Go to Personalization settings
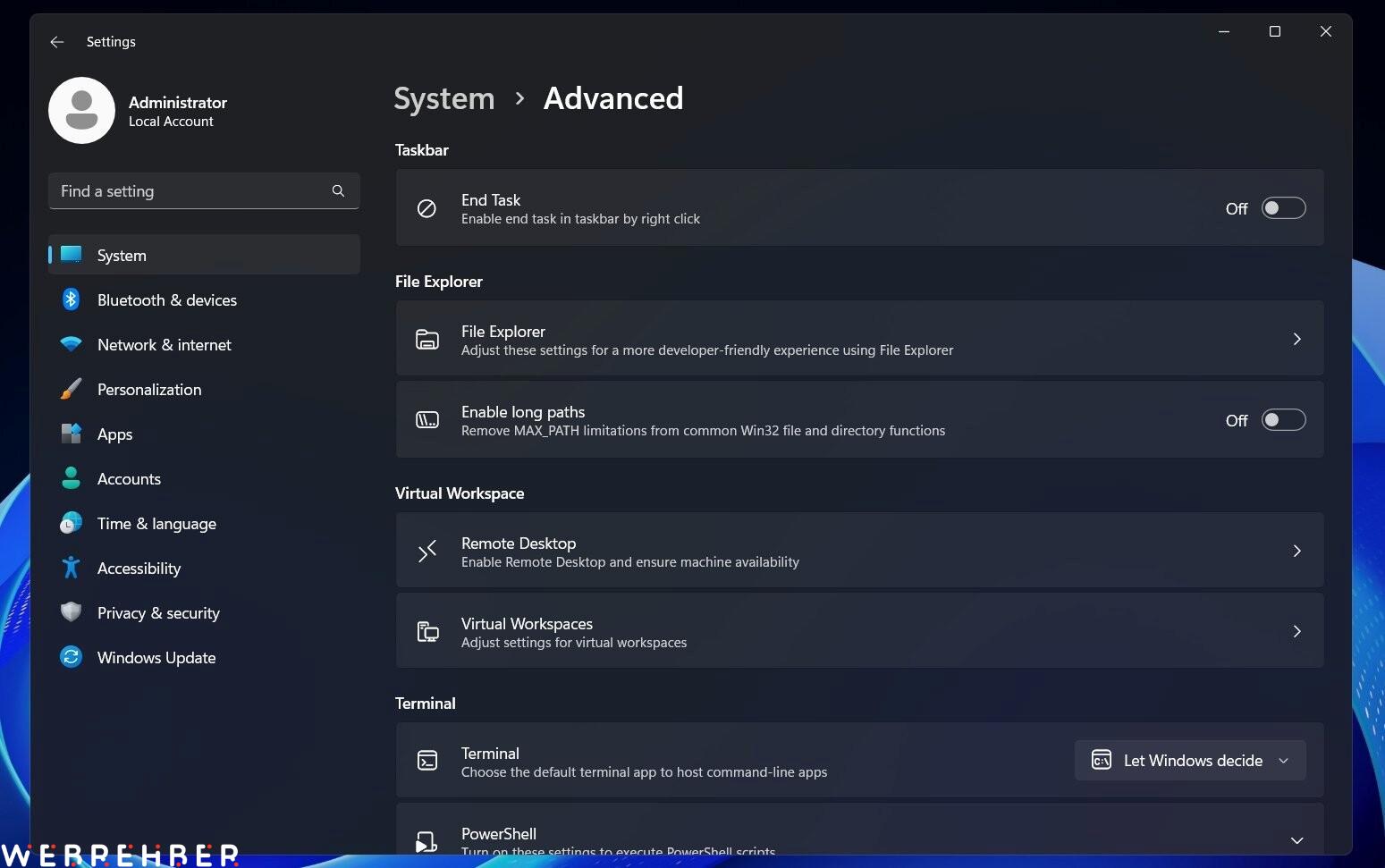 click(x=204, y=389)
